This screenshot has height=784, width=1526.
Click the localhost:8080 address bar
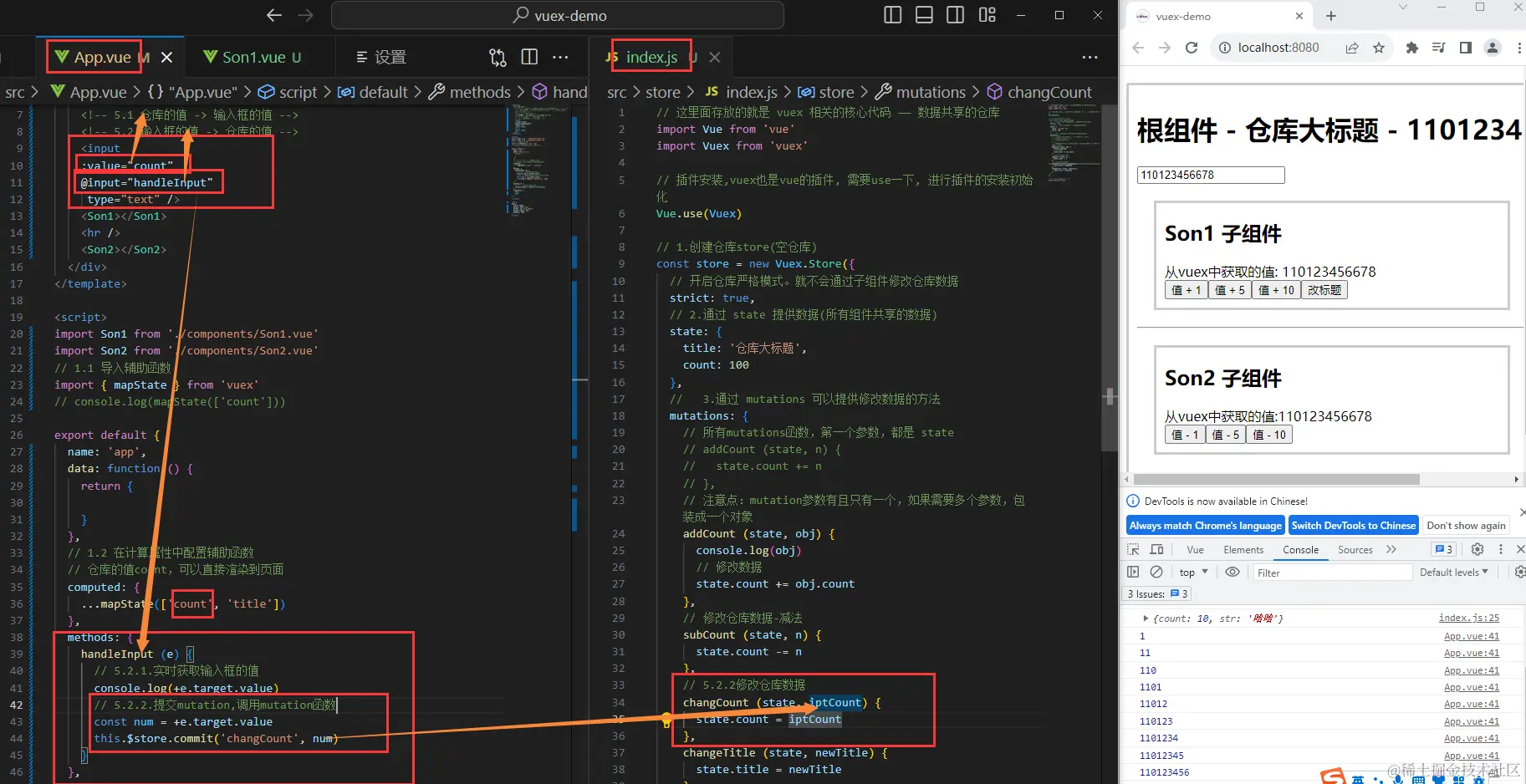(1302, 48)
